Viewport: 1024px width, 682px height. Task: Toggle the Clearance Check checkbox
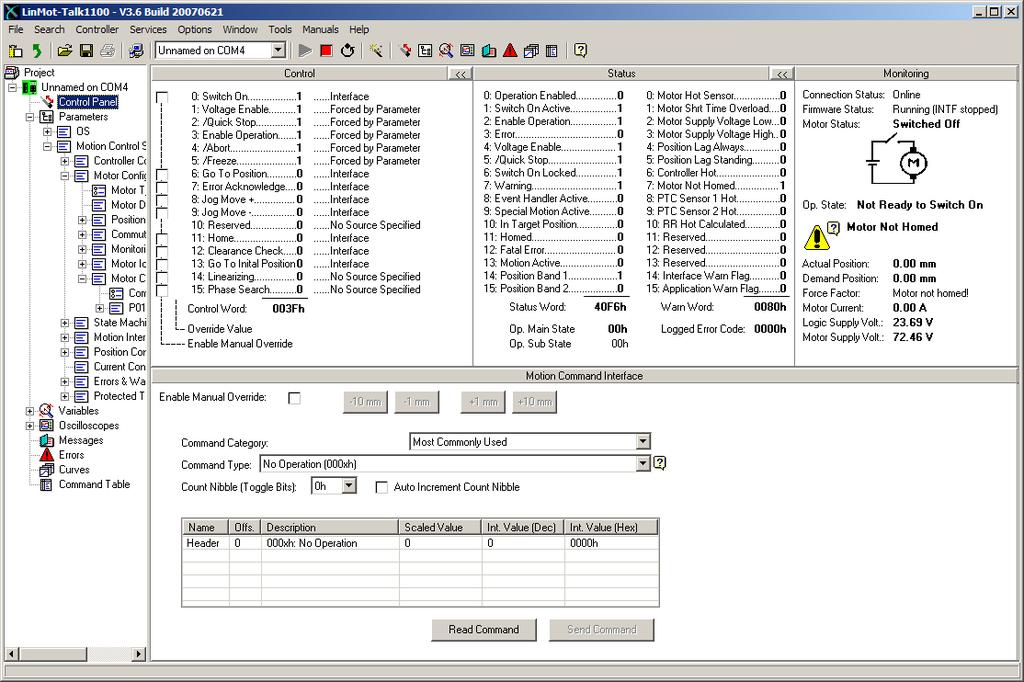(162, 252)
